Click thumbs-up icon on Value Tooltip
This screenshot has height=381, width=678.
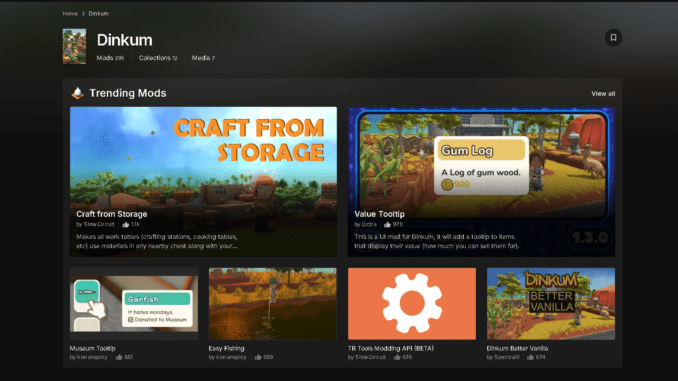coord(387,224)
